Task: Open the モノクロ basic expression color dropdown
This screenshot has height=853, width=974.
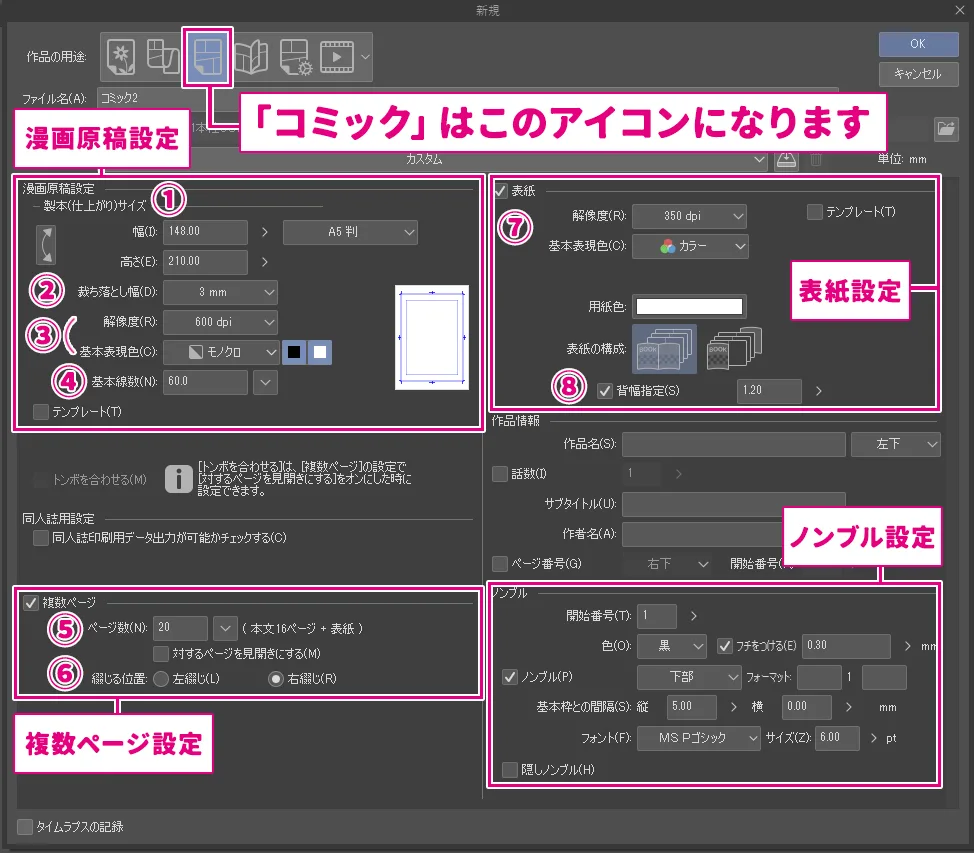Action: click(x=220, y=352)
